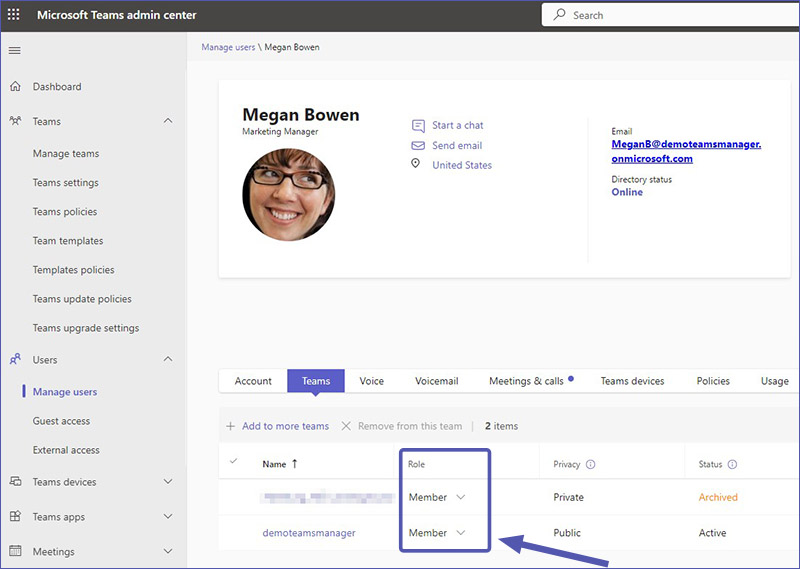This screenshot has width=800, height=569.
Task: Click the search magnifier icon
Action: click(559, 14)
